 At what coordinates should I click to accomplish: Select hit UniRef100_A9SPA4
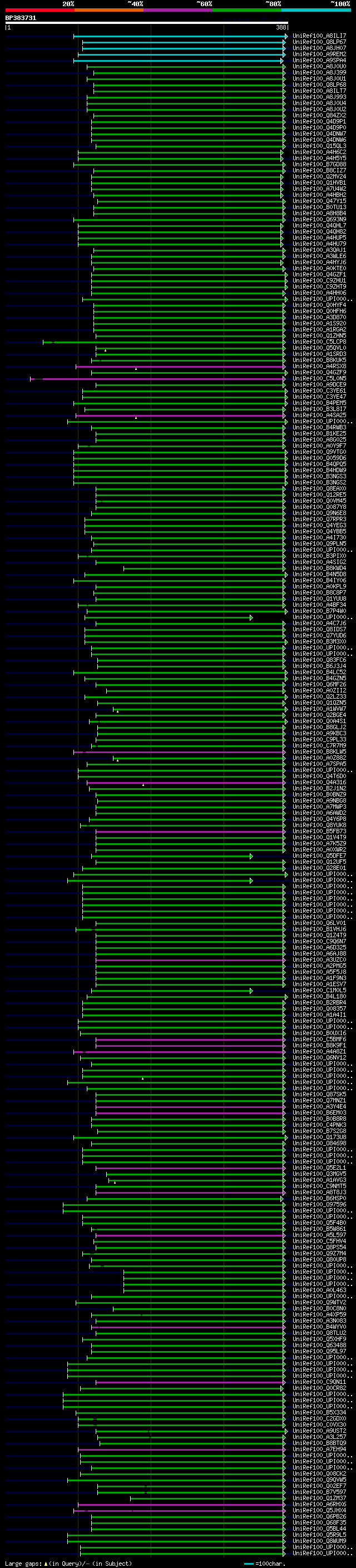[x=319, y=60]
